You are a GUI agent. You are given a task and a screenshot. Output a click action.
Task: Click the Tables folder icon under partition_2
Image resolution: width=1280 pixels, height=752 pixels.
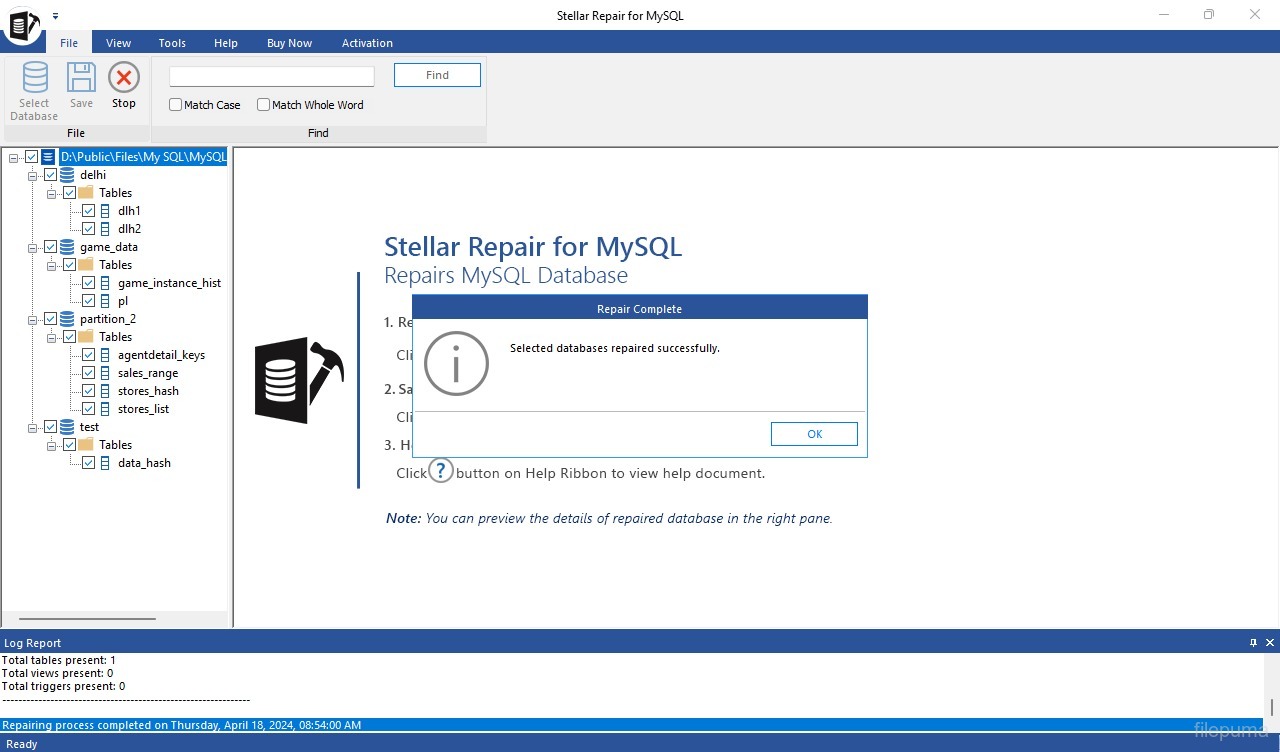click(86, 337)
